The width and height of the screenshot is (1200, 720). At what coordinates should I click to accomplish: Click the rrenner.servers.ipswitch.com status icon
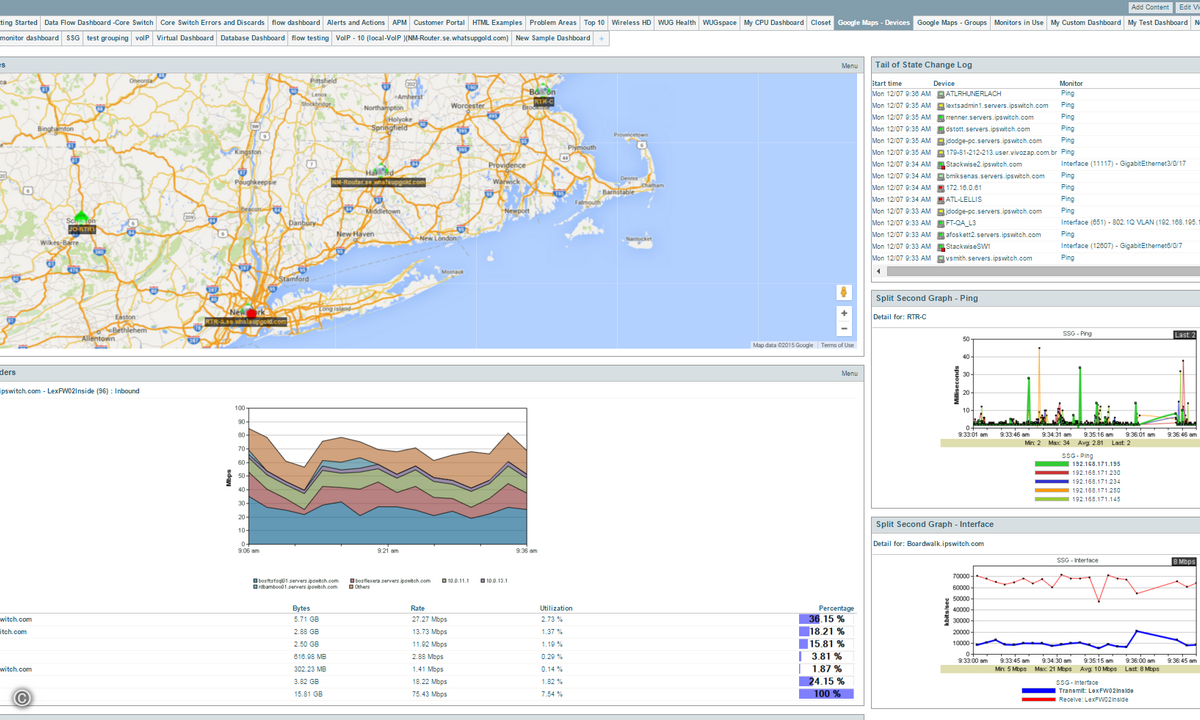[x=939, y=117]
